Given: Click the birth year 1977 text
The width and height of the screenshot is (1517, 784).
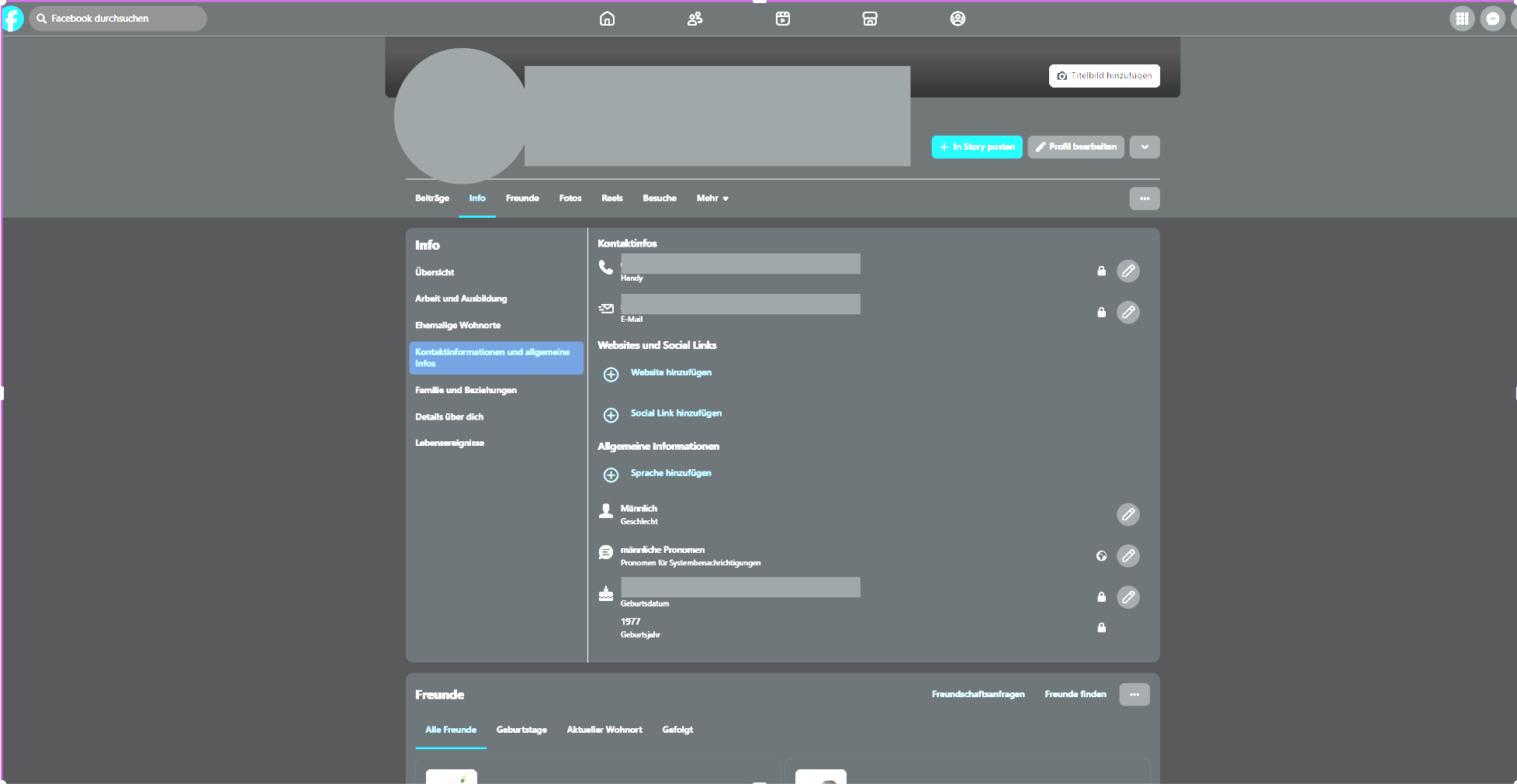Looking at the screenshot, I should point(630,622).
